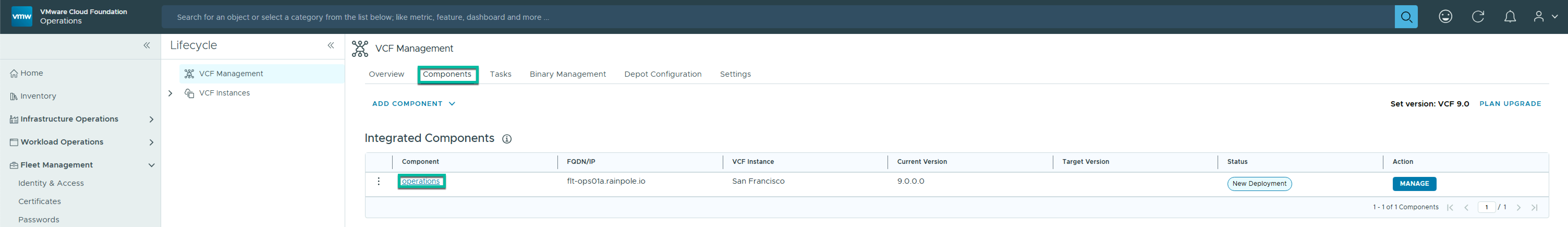Select VCF Management in Lifecycle tree
Screen dimensions: 1568x227
(x=231, y=74)
